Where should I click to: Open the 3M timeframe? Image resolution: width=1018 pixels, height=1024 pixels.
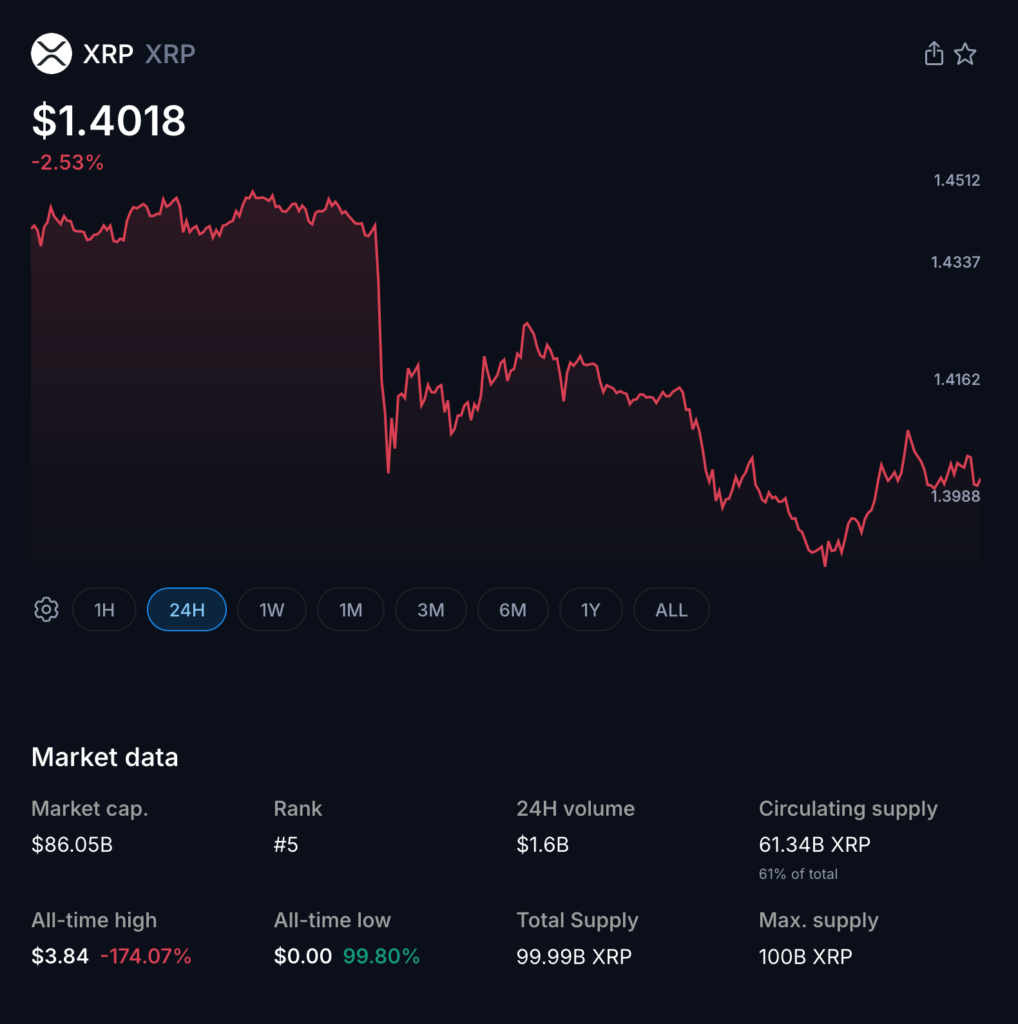coord(430,609)
